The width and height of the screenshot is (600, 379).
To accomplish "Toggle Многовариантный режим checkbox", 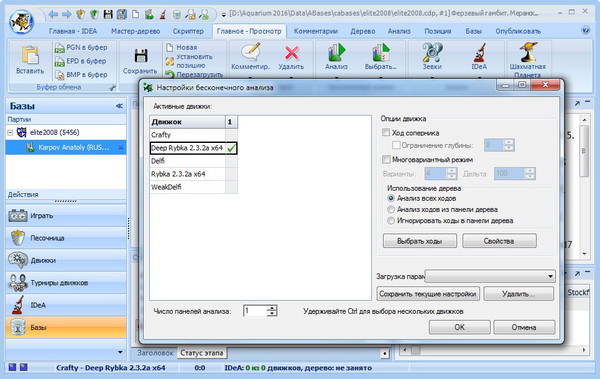I will 386,159.
